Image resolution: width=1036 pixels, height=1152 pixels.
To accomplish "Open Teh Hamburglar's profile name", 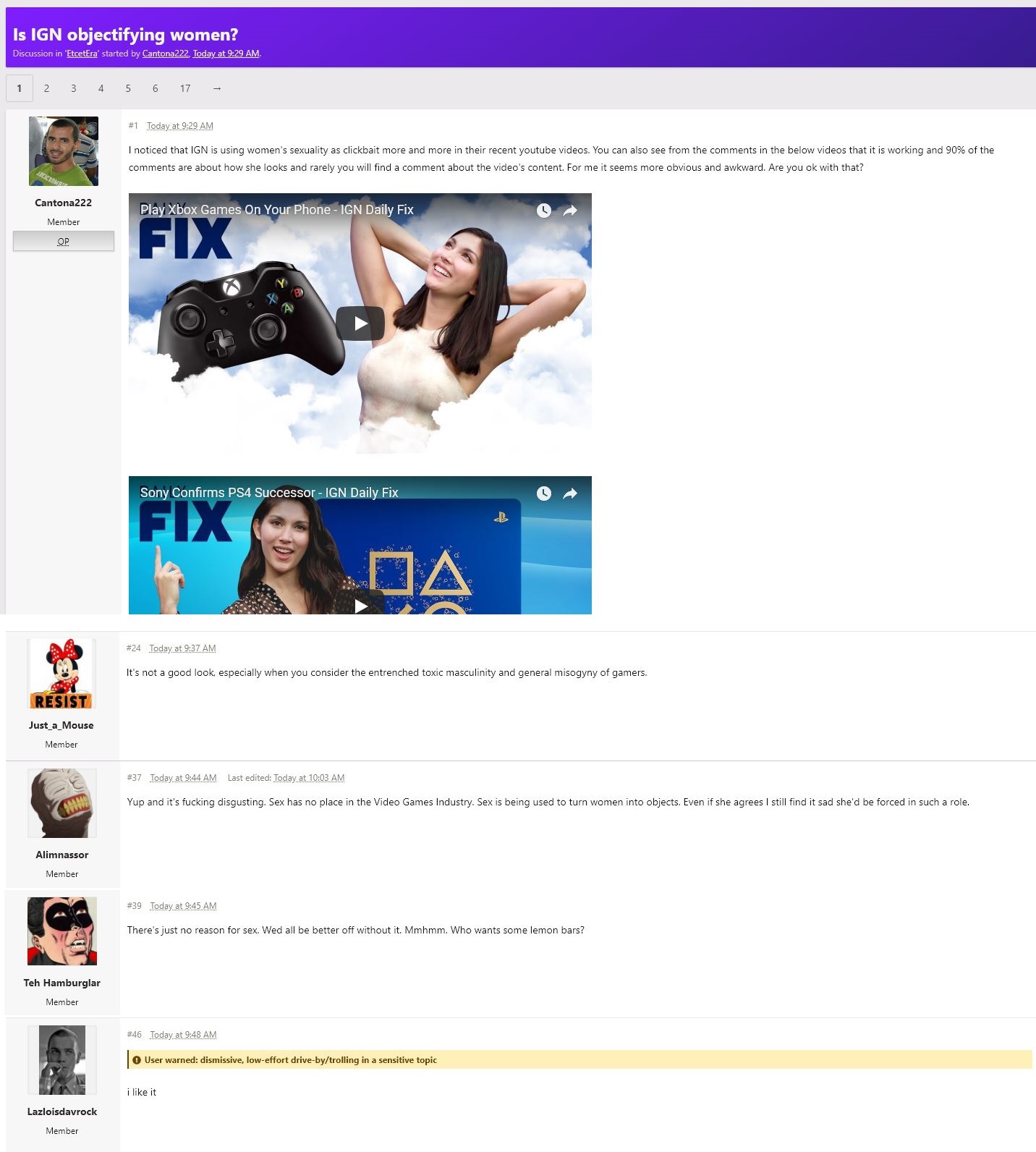I will pyautogui.click(x=62, y=983).
